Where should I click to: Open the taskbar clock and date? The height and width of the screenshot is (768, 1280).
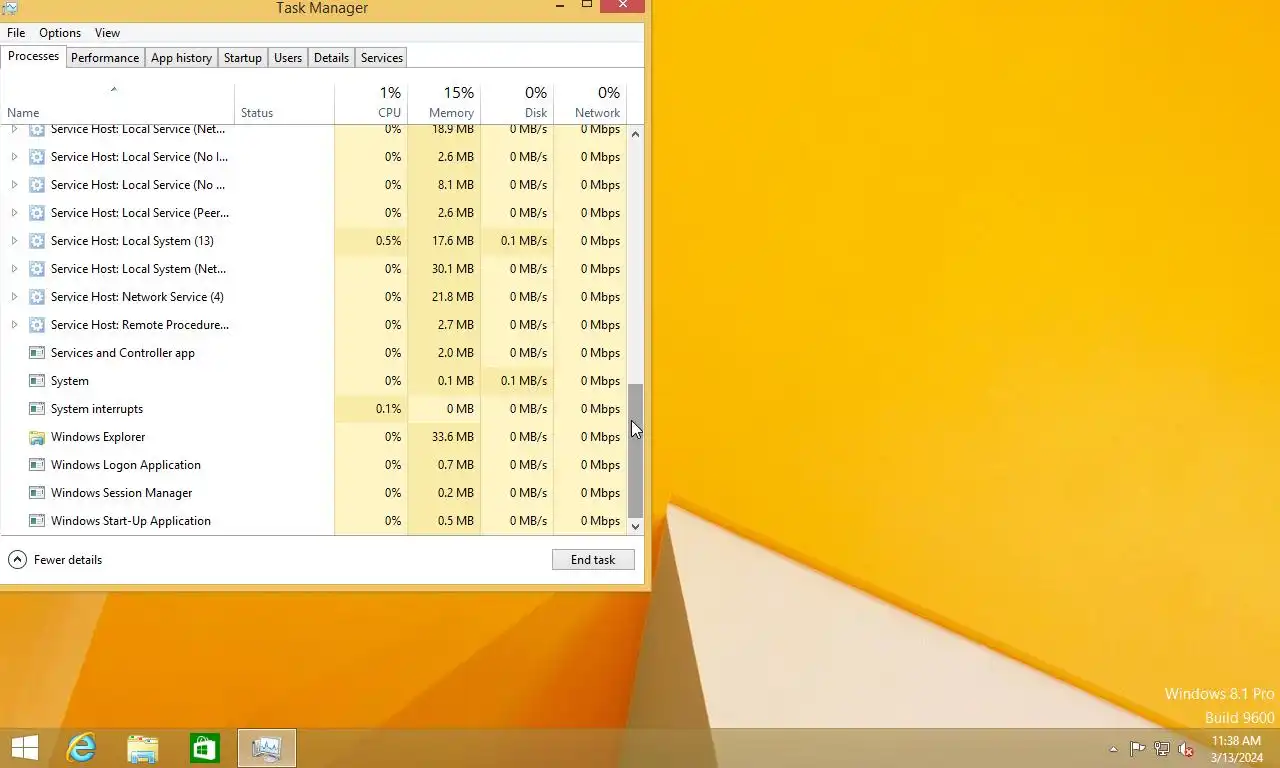coord(1236,749)
